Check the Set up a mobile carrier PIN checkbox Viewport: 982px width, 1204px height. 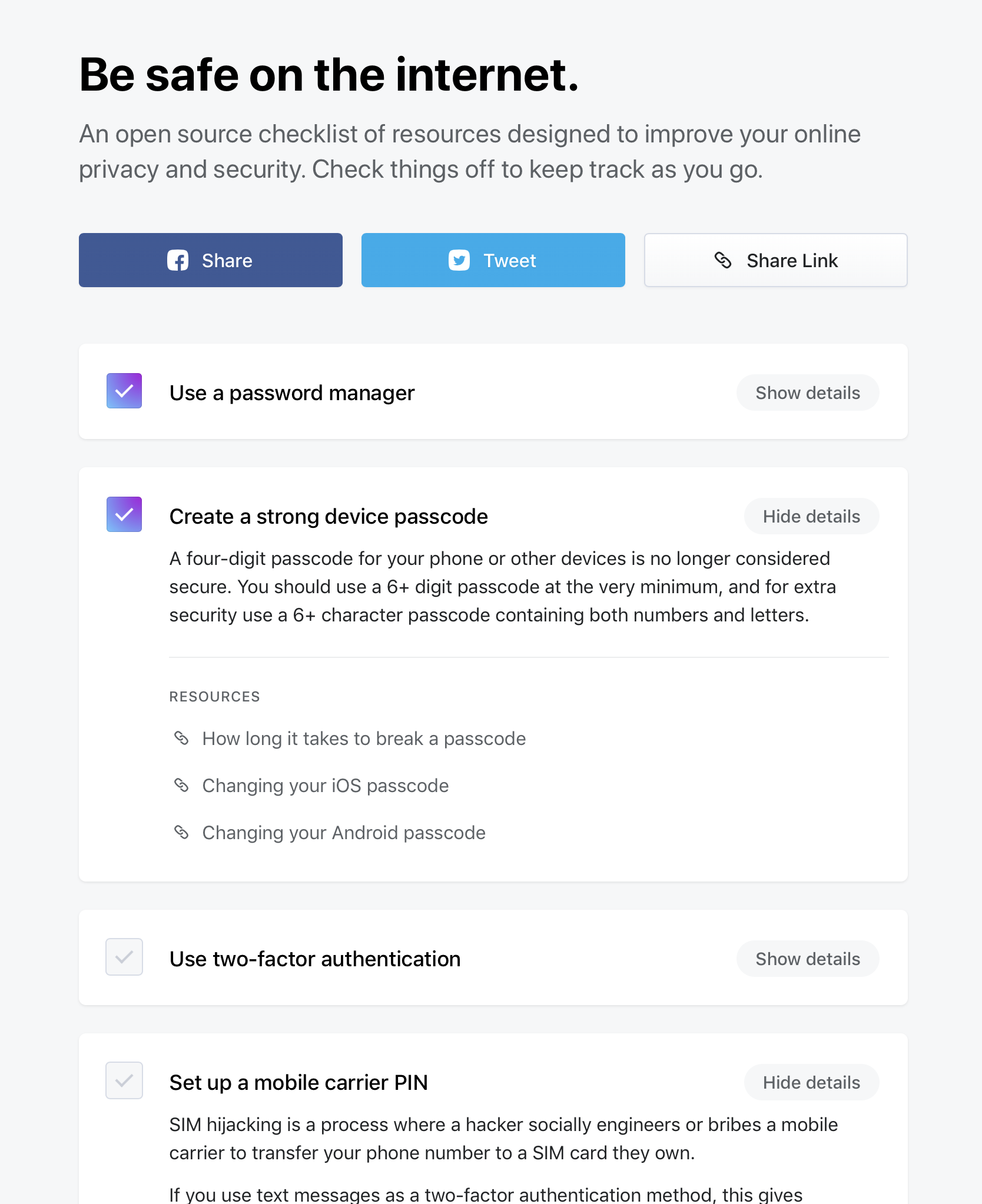pos(124,1080)
